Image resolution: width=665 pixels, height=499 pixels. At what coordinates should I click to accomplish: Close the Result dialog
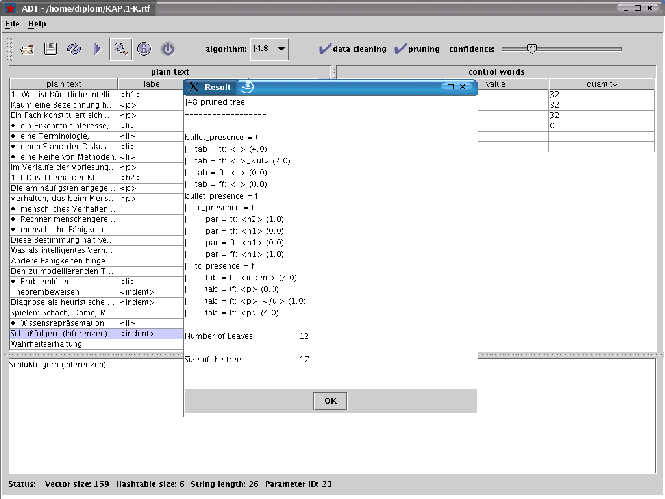pyautogui.click(x=463, y=86)
